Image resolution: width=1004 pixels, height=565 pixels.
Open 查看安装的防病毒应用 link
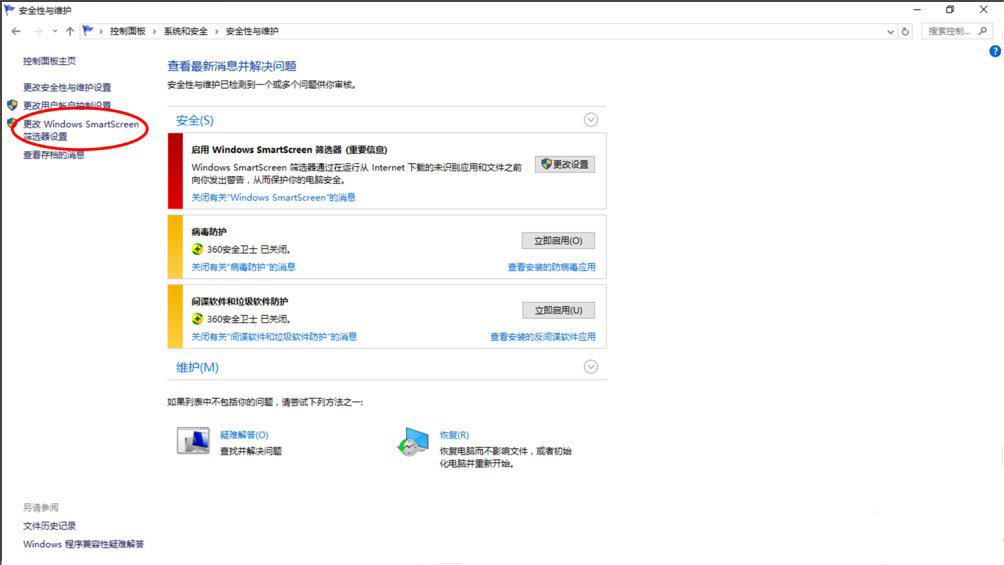click(551, 267)
